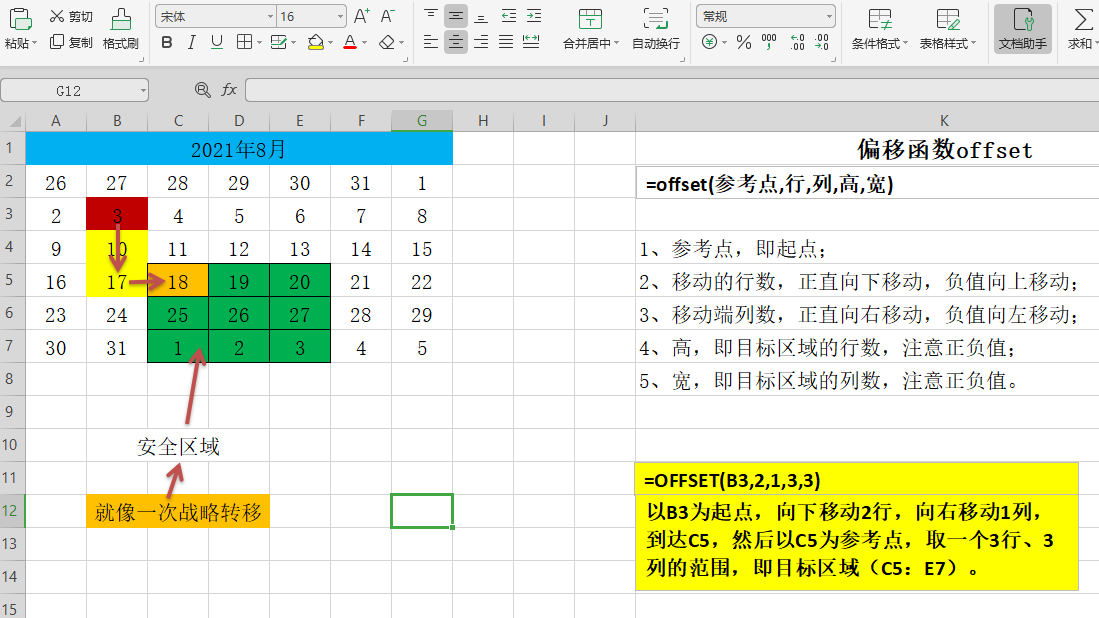Toggle horizontal center alignment
The height and width of the screenshot is (618, 1099).
pyautogui.click(x=456, y=43)
